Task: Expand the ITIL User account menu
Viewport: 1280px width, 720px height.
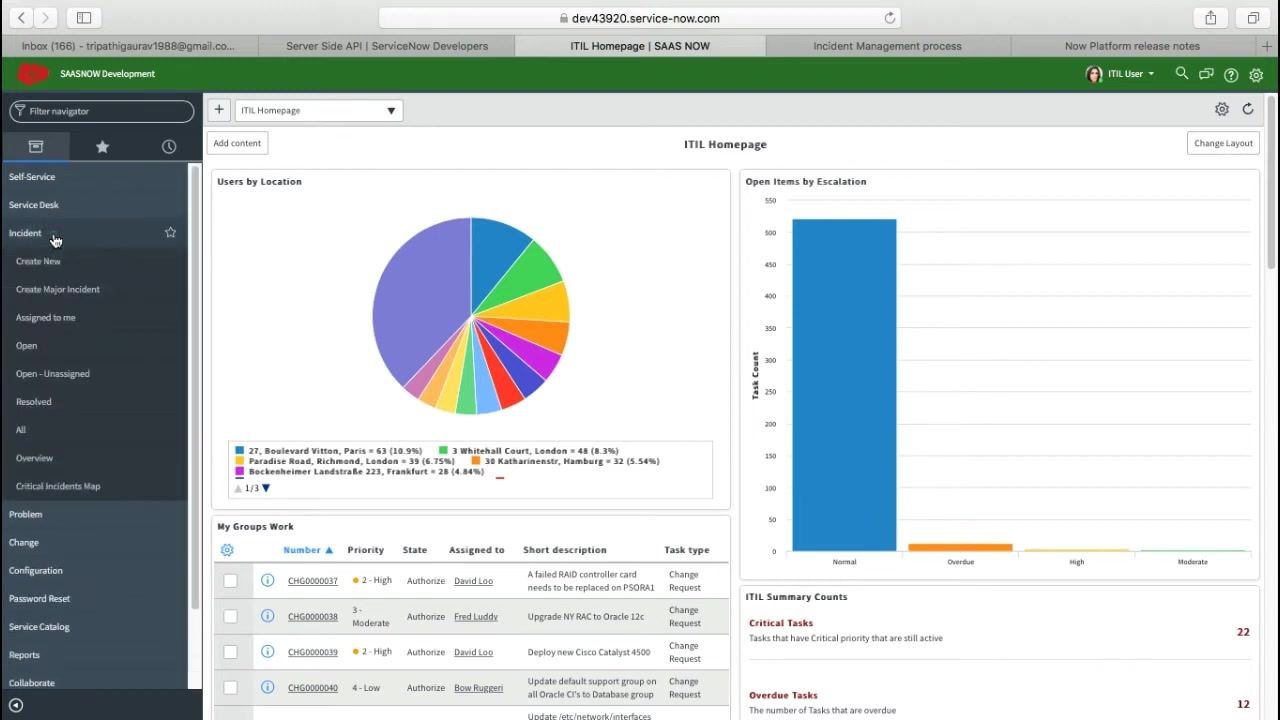Action: [x=1121, y=74]
